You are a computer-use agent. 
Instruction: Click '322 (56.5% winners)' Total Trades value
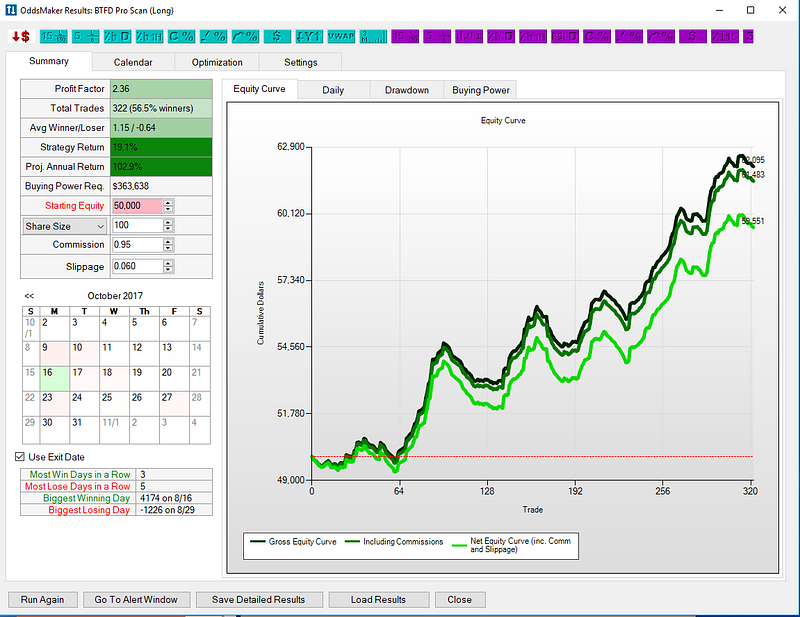[161, 108]
